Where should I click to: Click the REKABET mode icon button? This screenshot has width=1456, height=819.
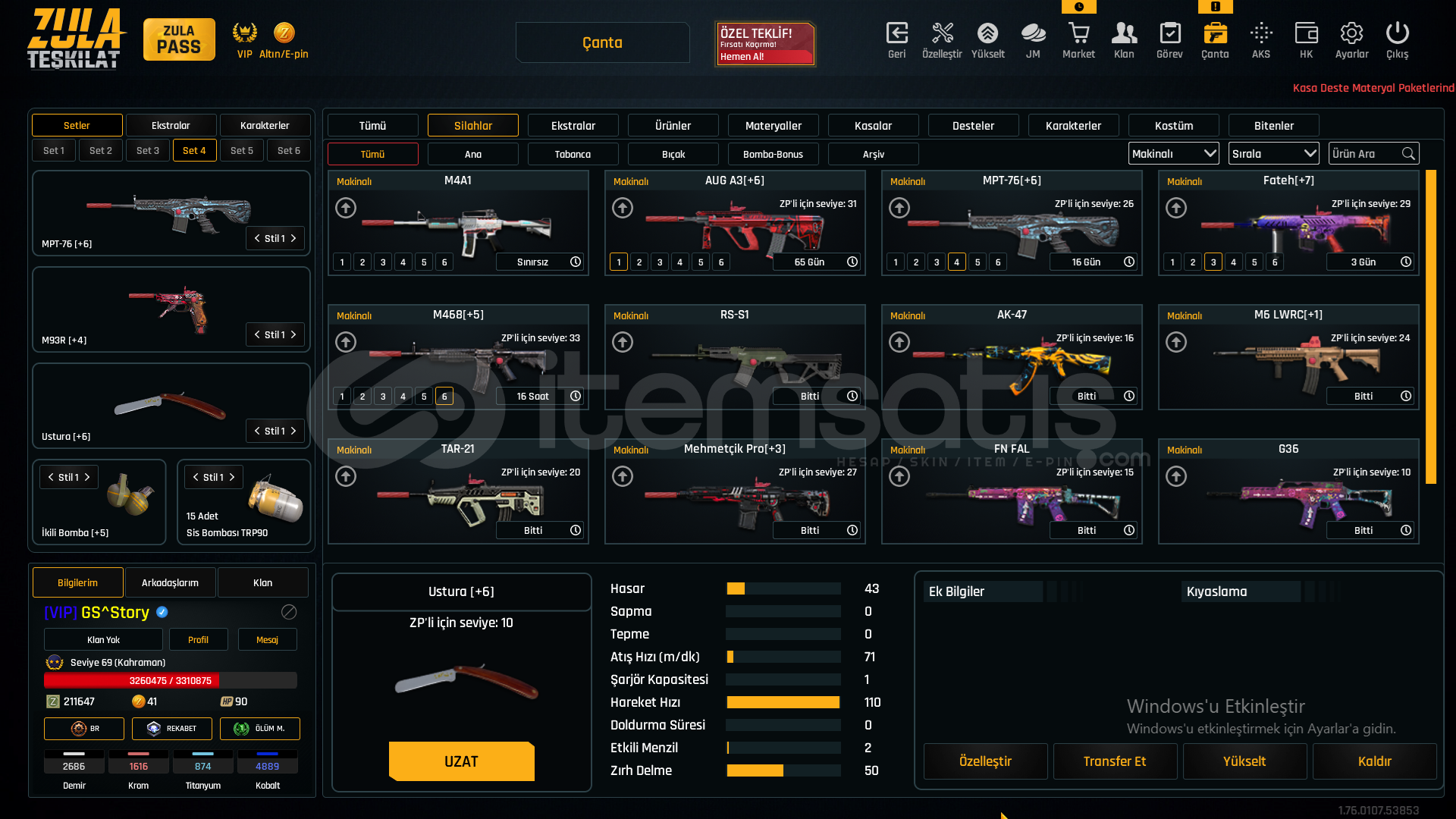coord(172,729)
